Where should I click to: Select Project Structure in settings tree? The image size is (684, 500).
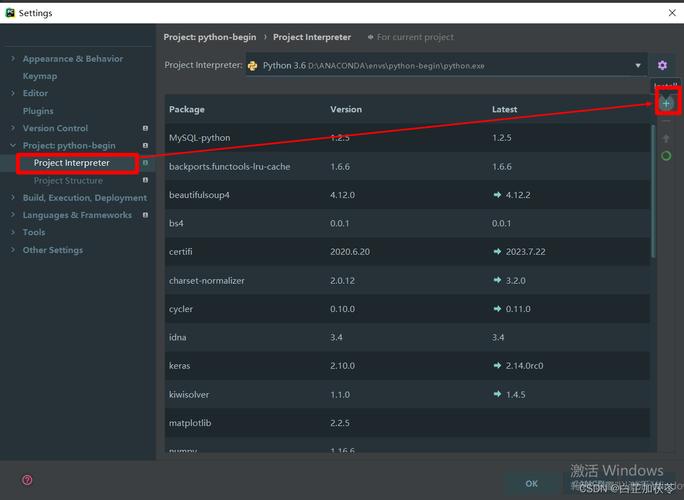tap(68, 181)
